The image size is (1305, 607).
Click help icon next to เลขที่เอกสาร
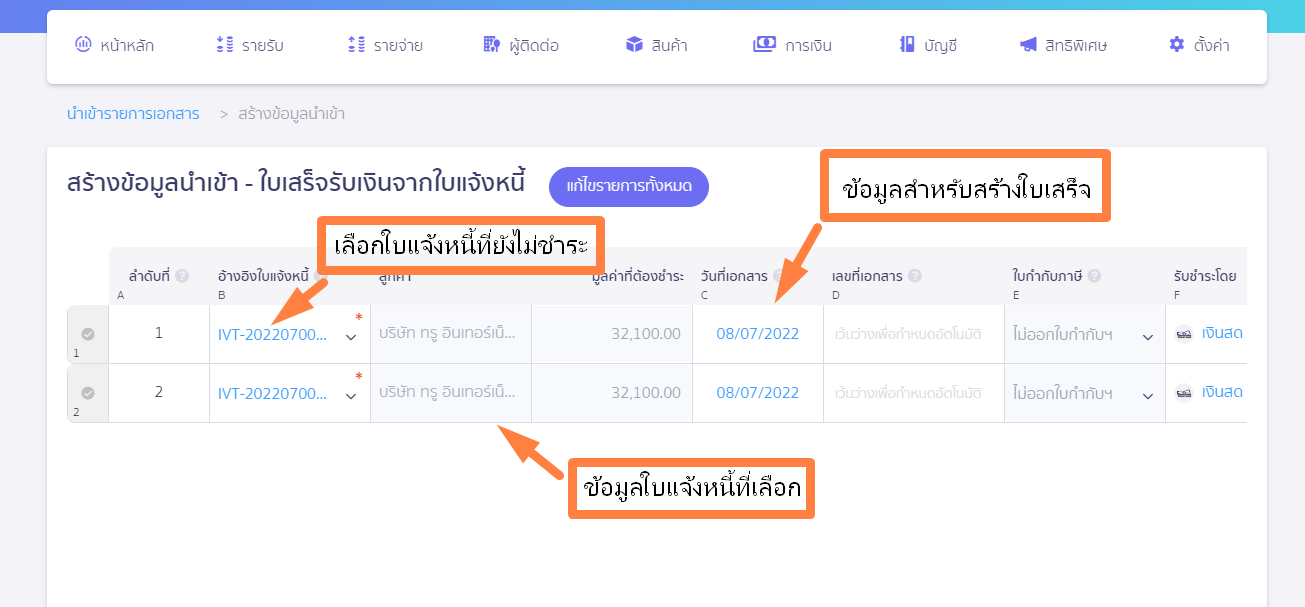[x=914, y=276]
